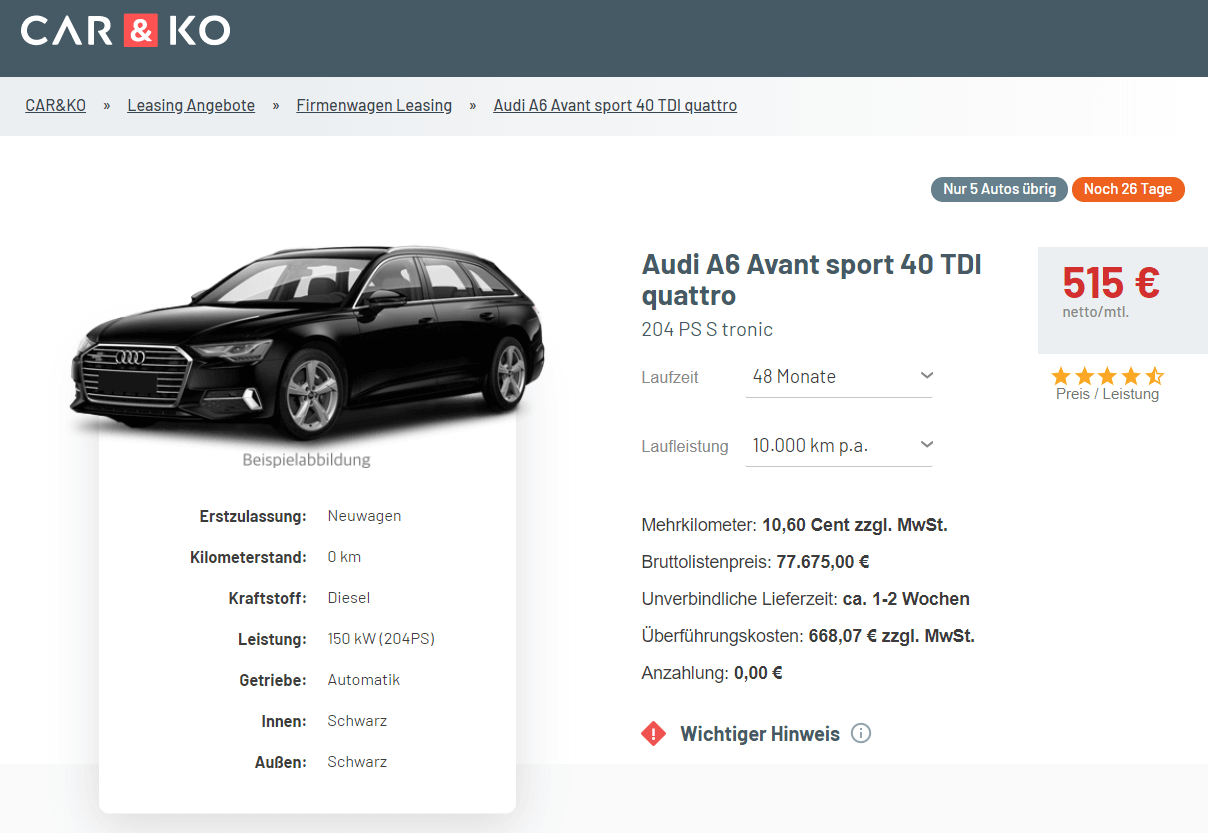The image size is (1208, 833).
Task: Click the Erstzulassung value Neuwagen
Action: tap(364, 516)
